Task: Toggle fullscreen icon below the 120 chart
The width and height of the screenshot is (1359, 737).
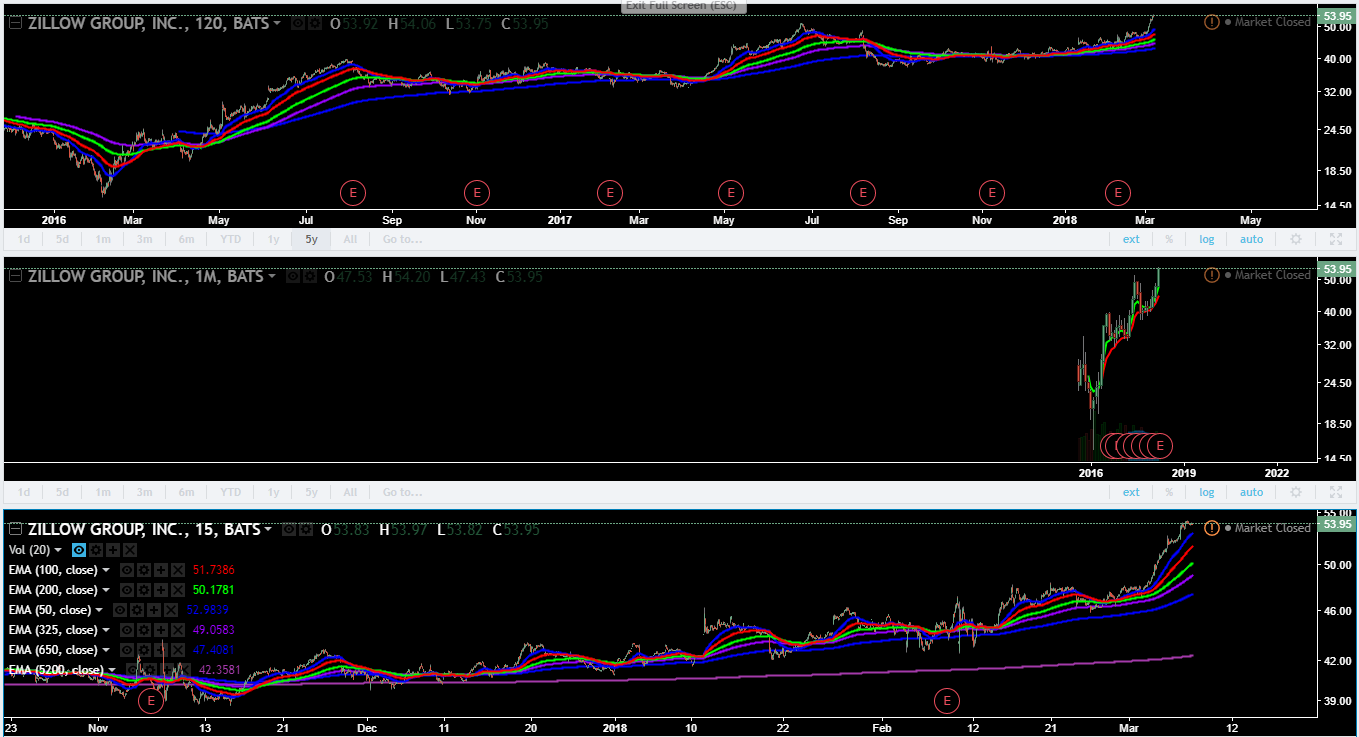Action: (1336, 239)
